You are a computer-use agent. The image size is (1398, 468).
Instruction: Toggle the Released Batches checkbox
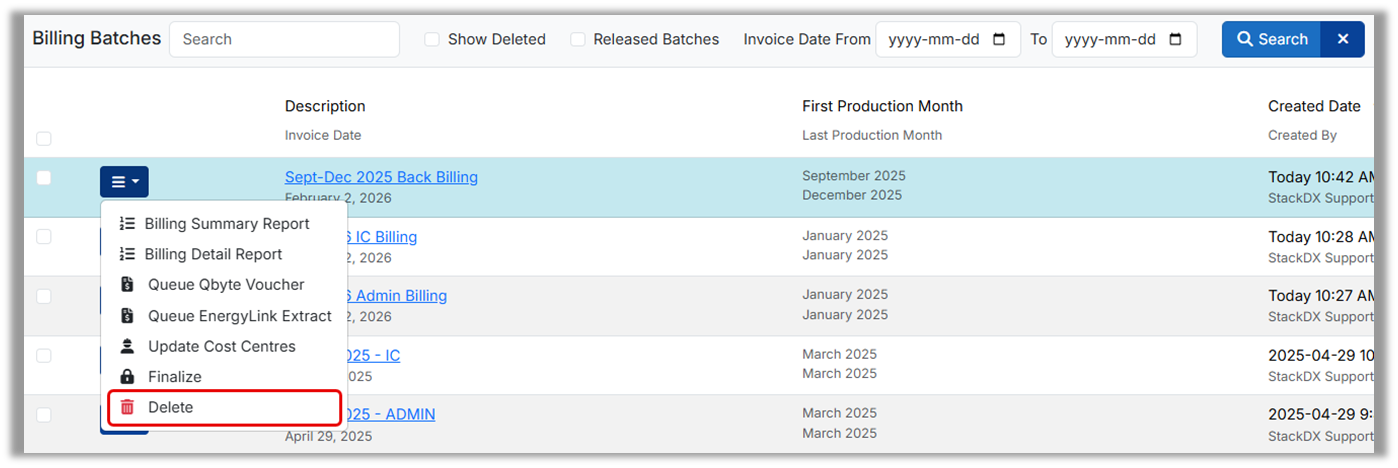(578, 39)
